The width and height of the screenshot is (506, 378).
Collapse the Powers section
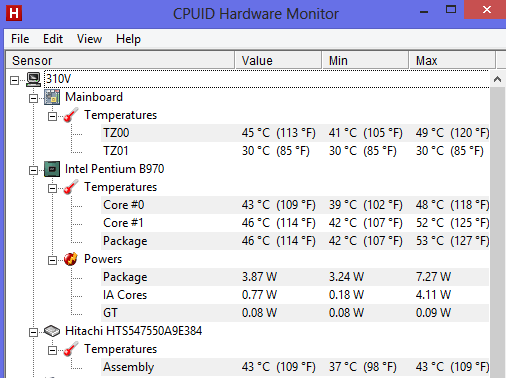(52, 260)
